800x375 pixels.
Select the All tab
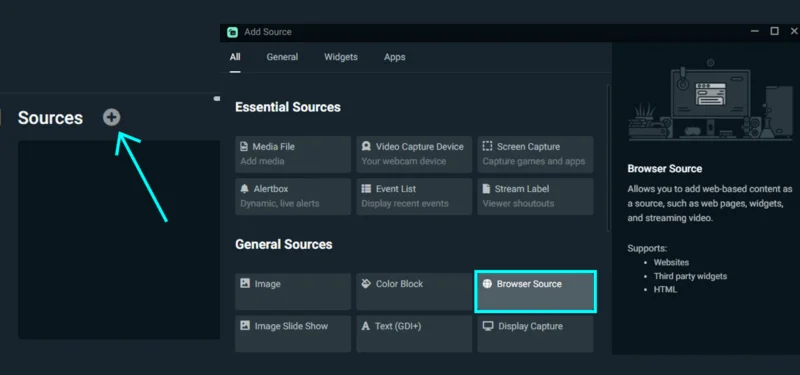(235, 57)
